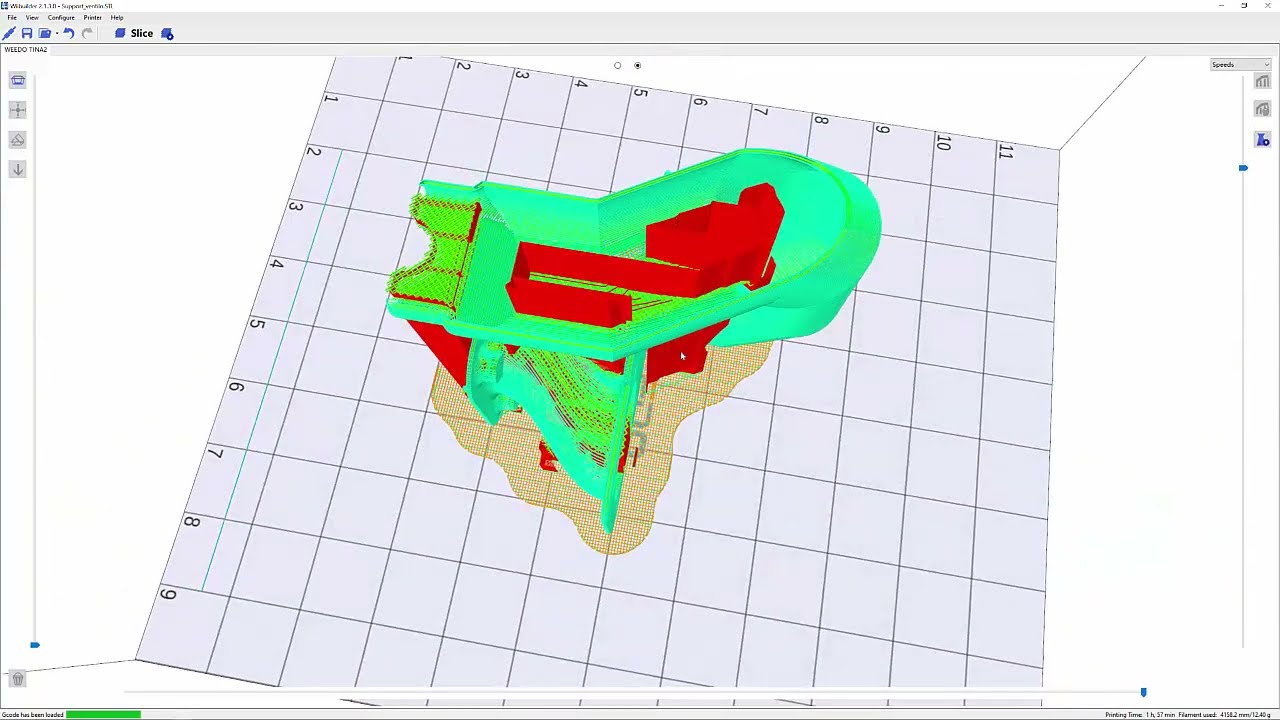Click the second layer view icon on right
Image resolution: width=1280 pixels, height=720 pixels.
pos(1262,110)
